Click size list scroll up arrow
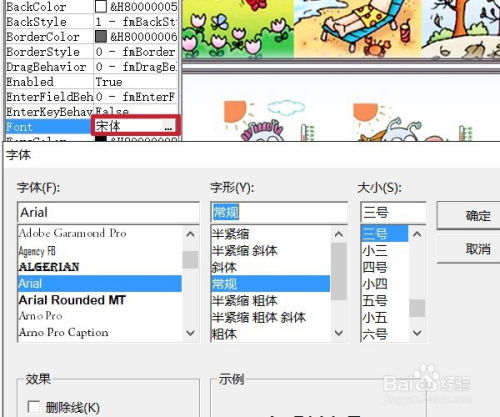 pyautogui.click(x=417, y=234)
